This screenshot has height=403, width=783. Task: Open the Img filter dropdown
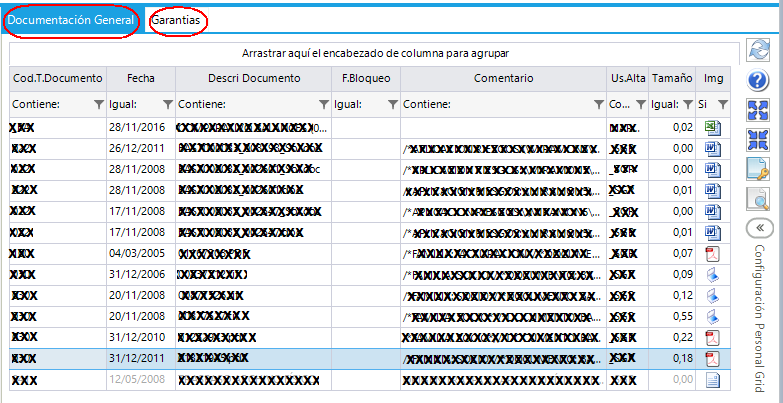tap(722, 104)
